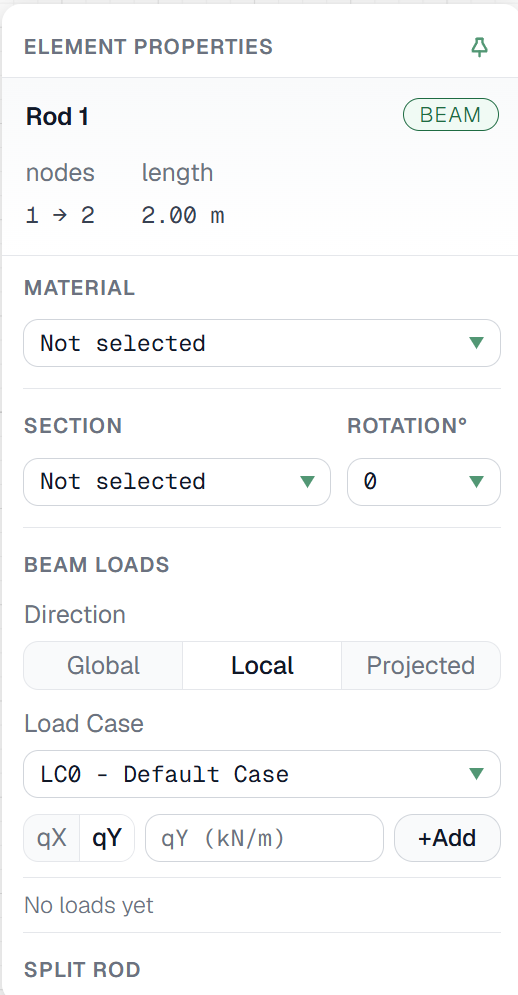This screenshot has height=995, width=518.
Task: Click the Material dropdown green arrow
Action: 476,343
